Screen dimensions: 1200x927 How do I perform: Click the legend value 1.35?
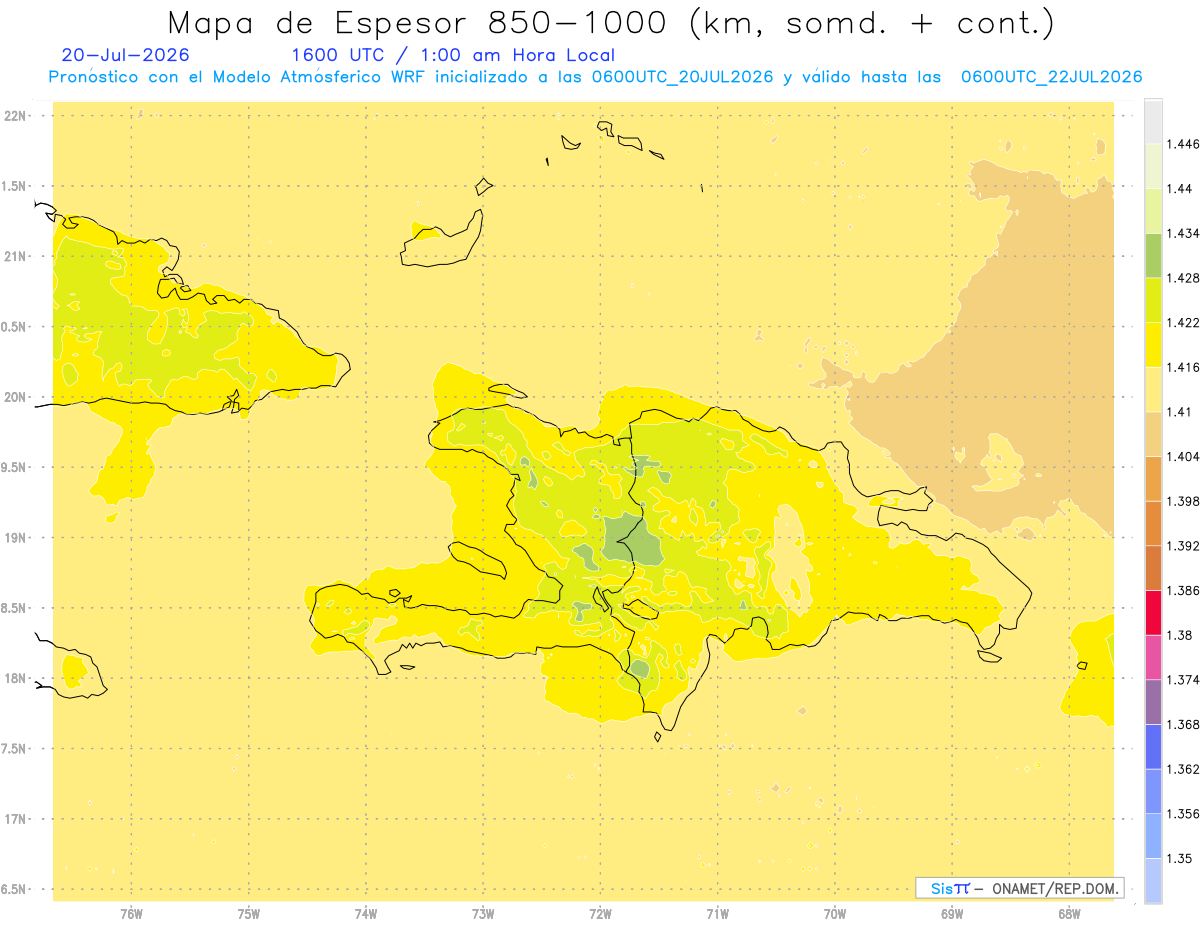1180,858
